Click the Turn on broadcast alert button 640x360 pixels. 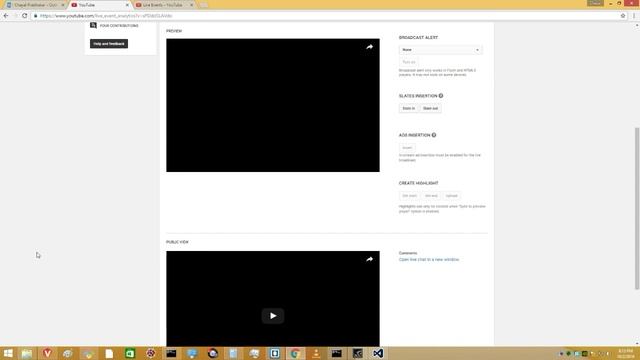click(409, 62)
